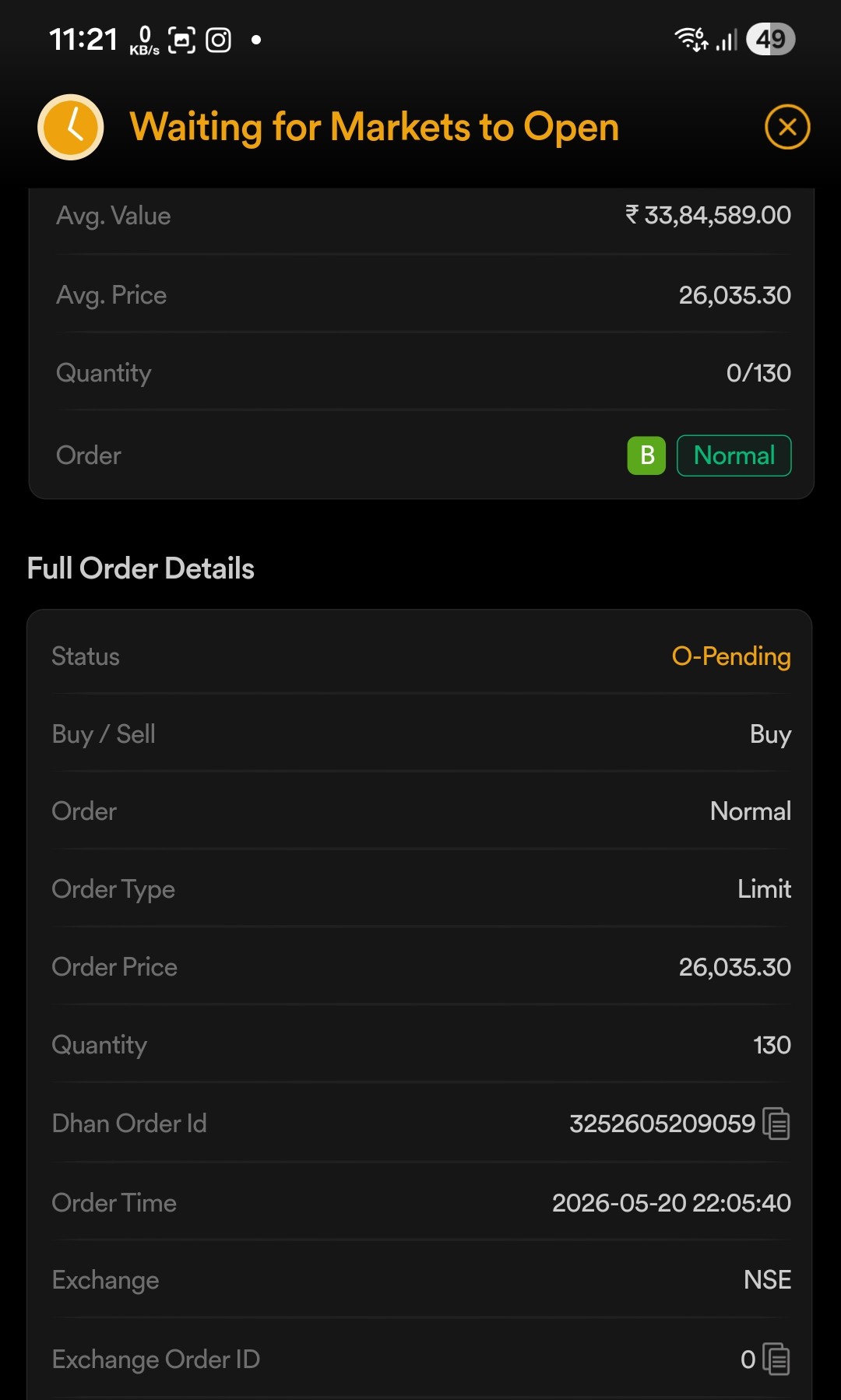Tap the Exchange NSE value
Viewport: 841px width, 1400px height.
(767, 1280)
